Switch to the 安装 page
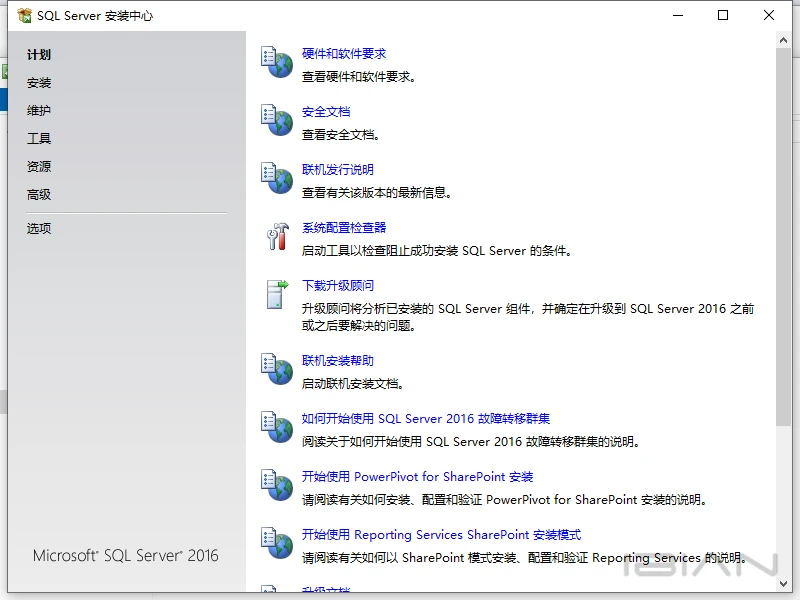This screenshot has width=800, height=600. (x=39, y=83)
